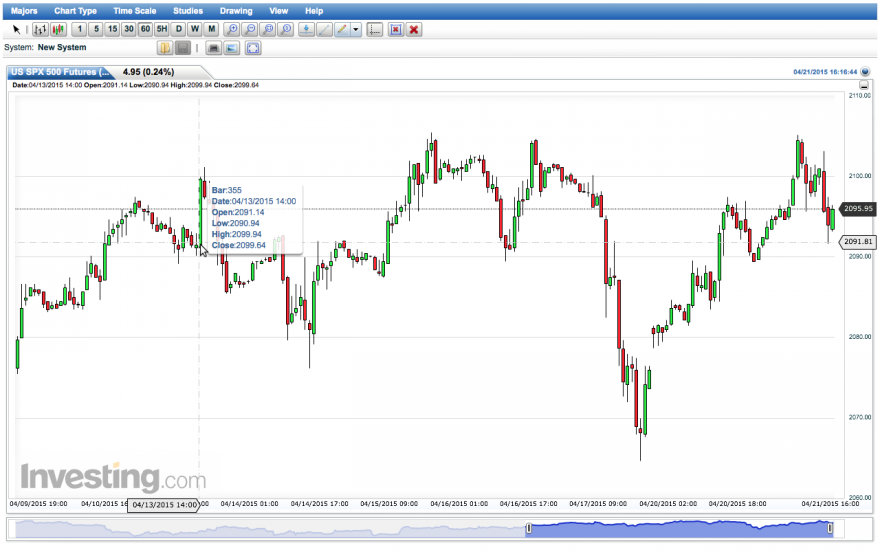Click the plain red X delete icon

(414, 30)
